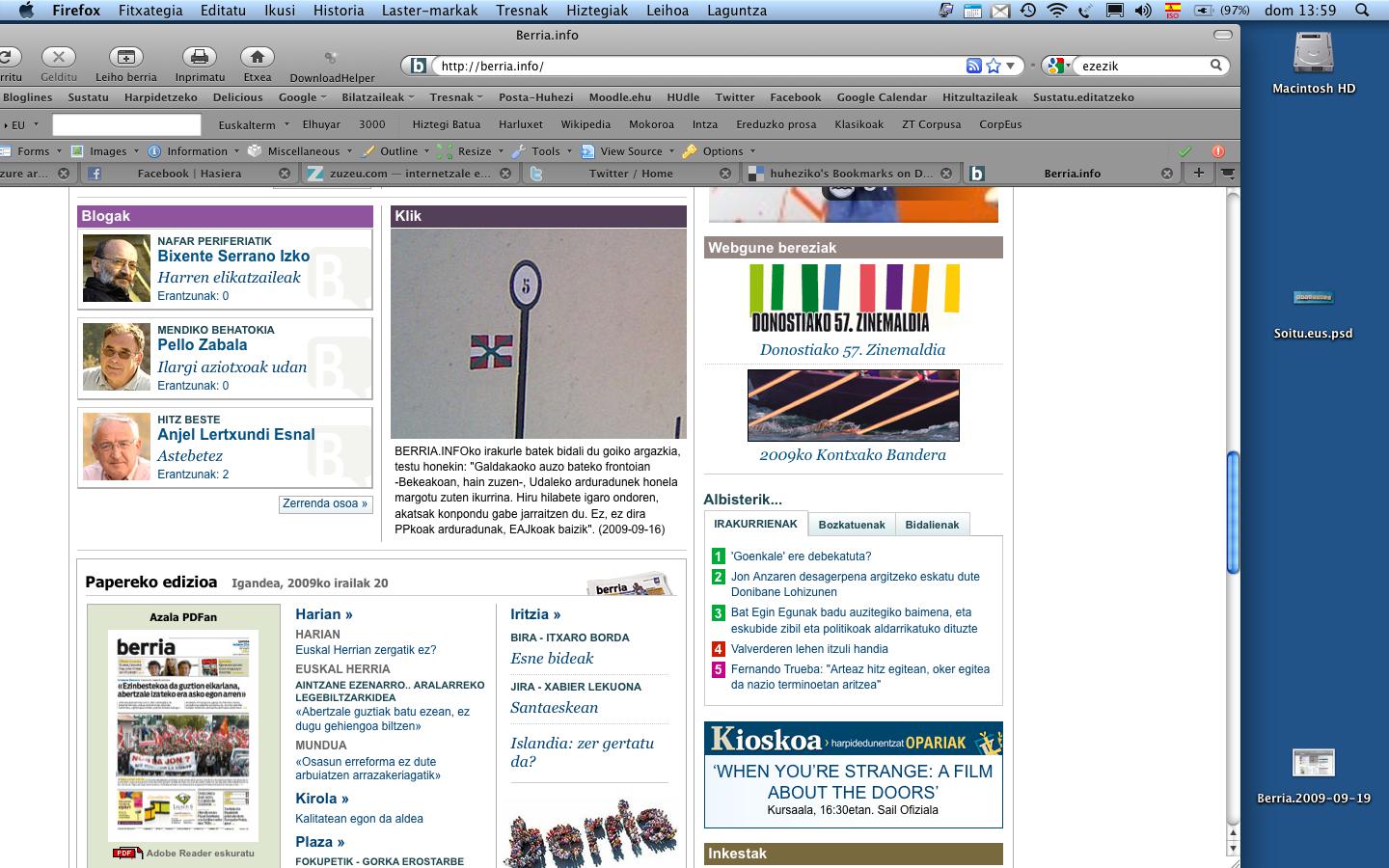
Task: Click the search magnifier in the search box
Action: (1216, 66)
